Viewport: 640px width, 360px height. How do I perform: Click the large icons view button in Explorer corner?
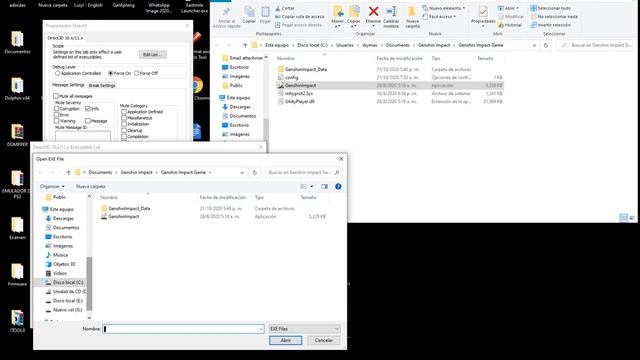click(x=632, y=218)
